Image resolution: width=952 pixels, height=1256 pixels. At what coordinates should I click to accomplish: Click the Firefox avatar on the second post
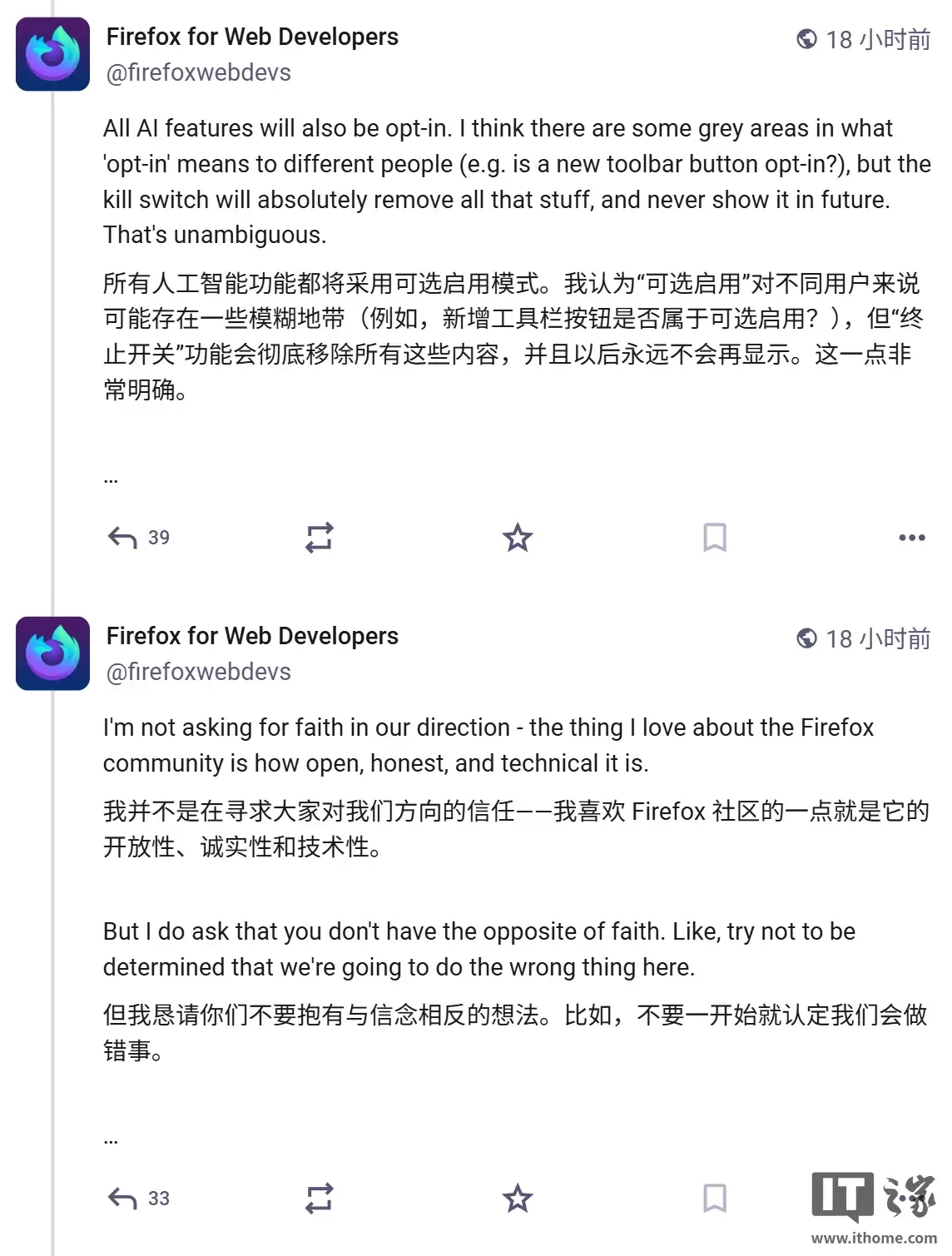pyautogui.click(x=52, y=652)
